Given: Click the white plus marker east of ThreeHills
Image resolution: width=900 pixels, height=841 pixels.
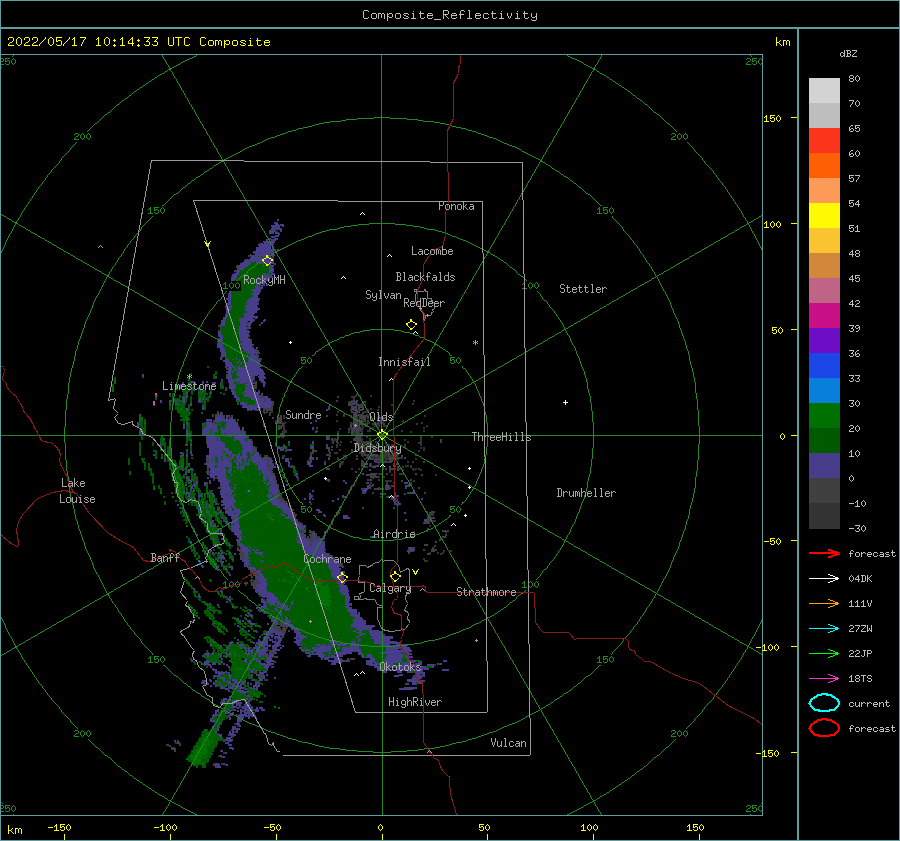Looking at the screenshot, I should (x=565, y=402).
